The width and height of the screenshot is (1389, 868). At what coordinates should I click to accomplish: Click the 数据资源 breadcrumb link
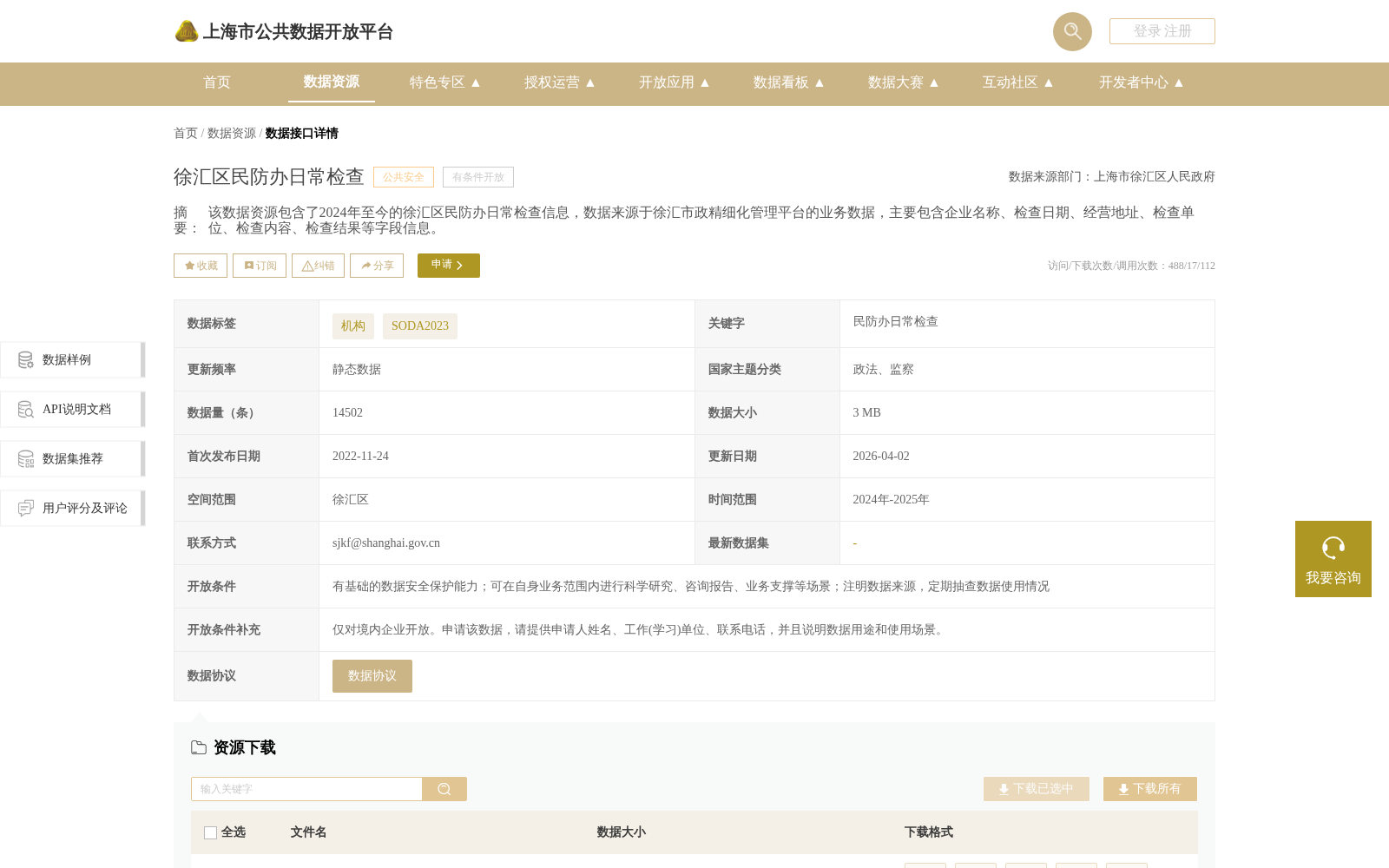coord(232,133)
